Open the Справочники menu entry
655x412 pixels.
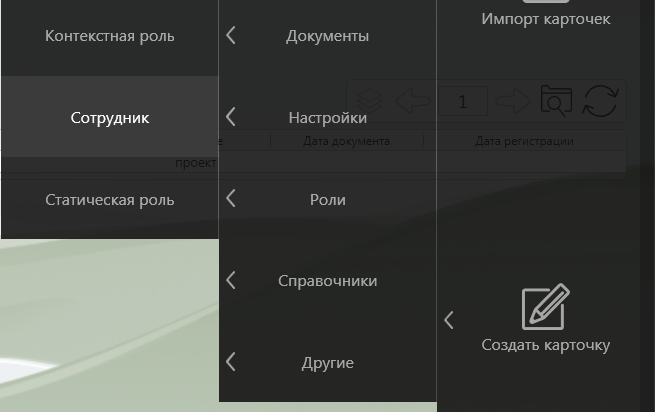click(328, 281)
